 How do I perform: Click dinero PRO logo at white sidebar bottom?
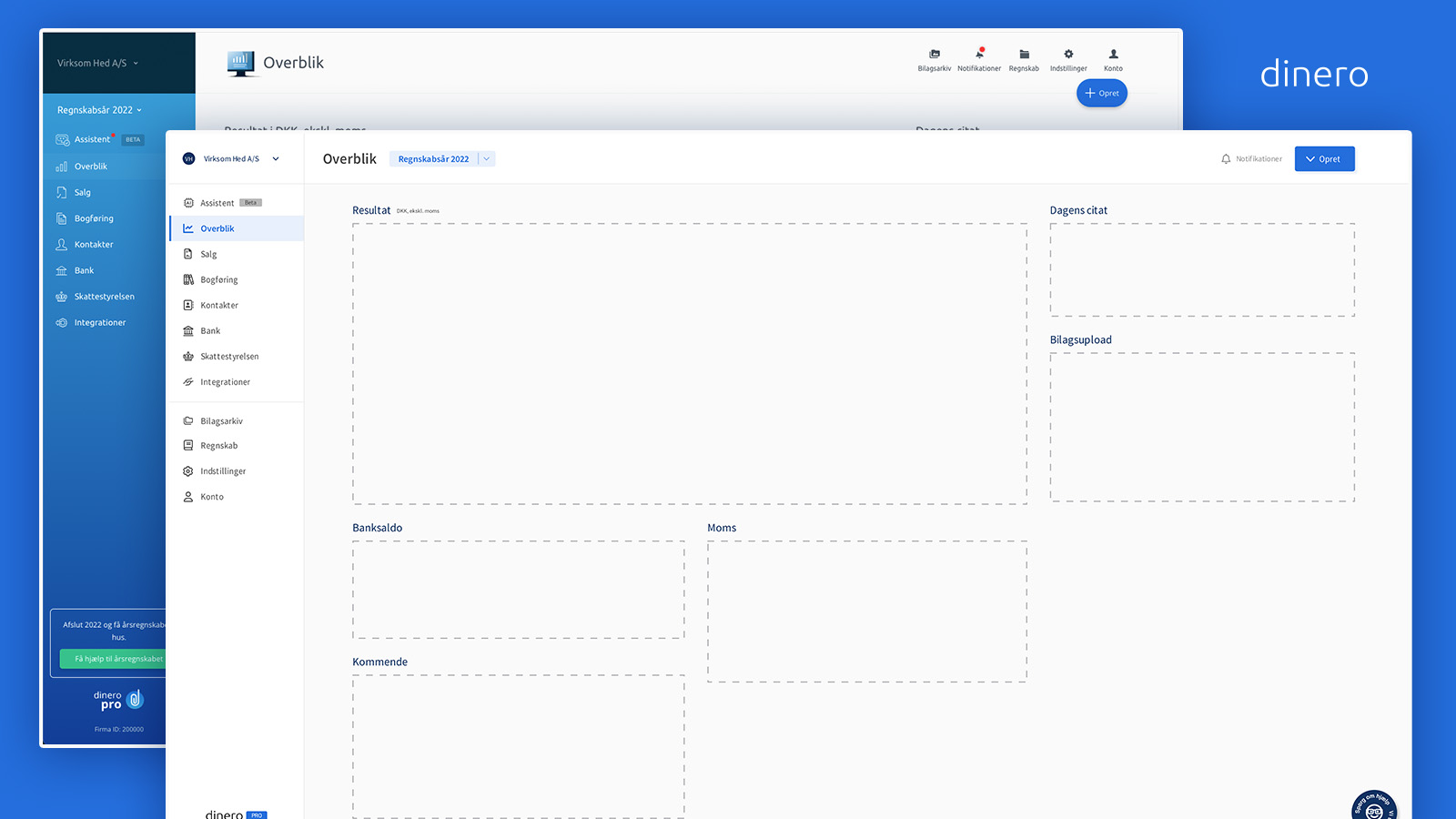tap(236, 814)
